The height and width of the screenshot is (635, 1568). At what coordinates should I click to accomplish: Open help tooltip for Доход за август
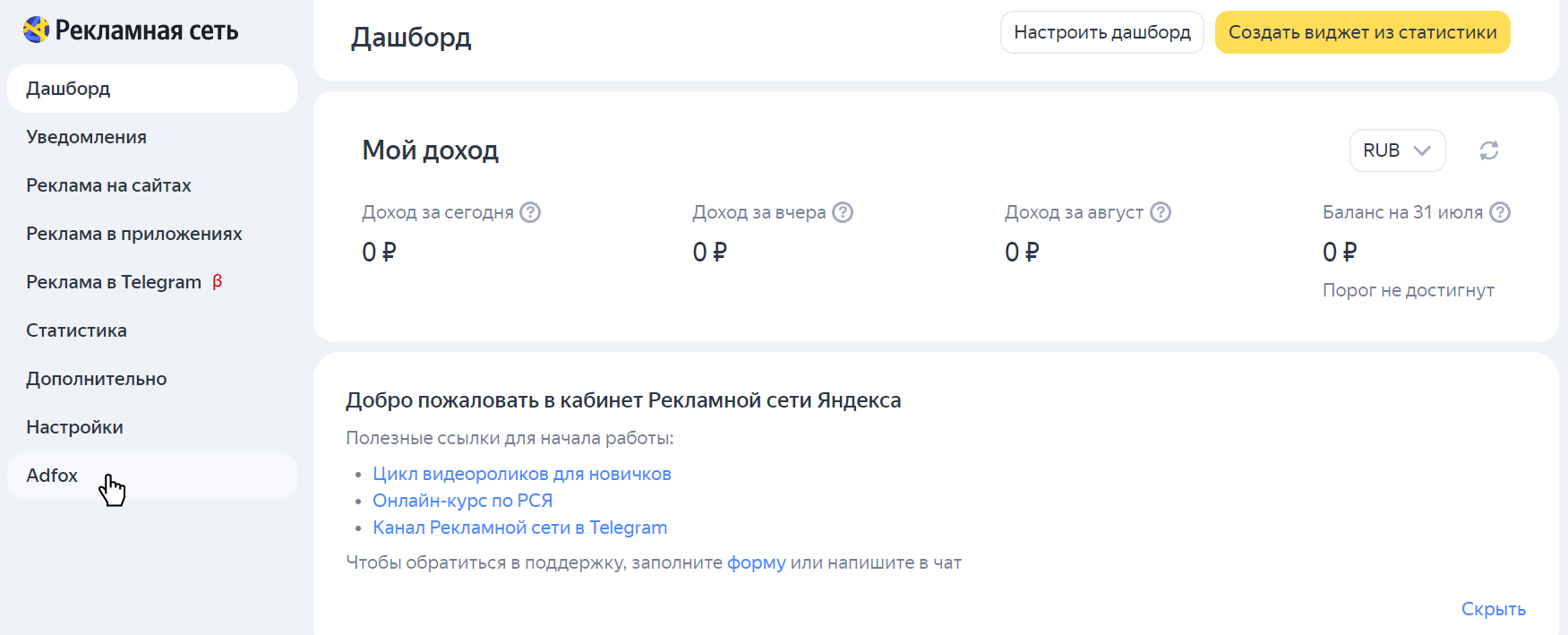pos(1161,212)
